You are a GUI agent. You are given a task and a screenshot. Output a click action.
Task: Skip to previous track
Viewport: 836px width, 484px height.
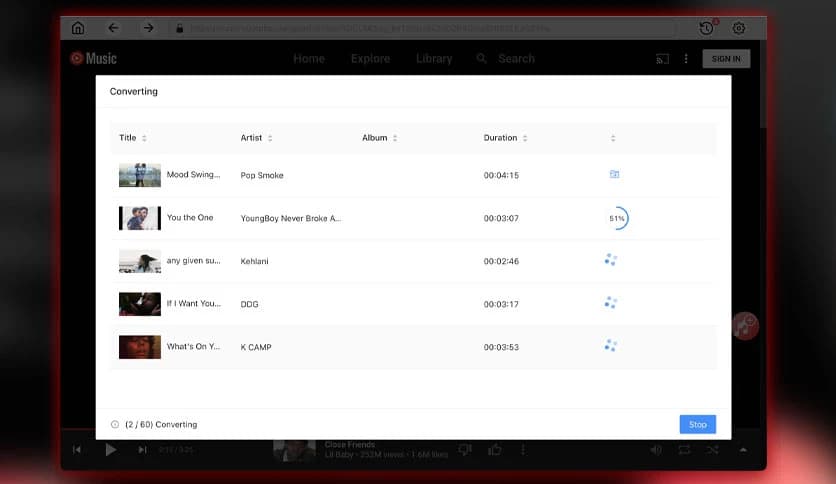[x=77, y=450]
